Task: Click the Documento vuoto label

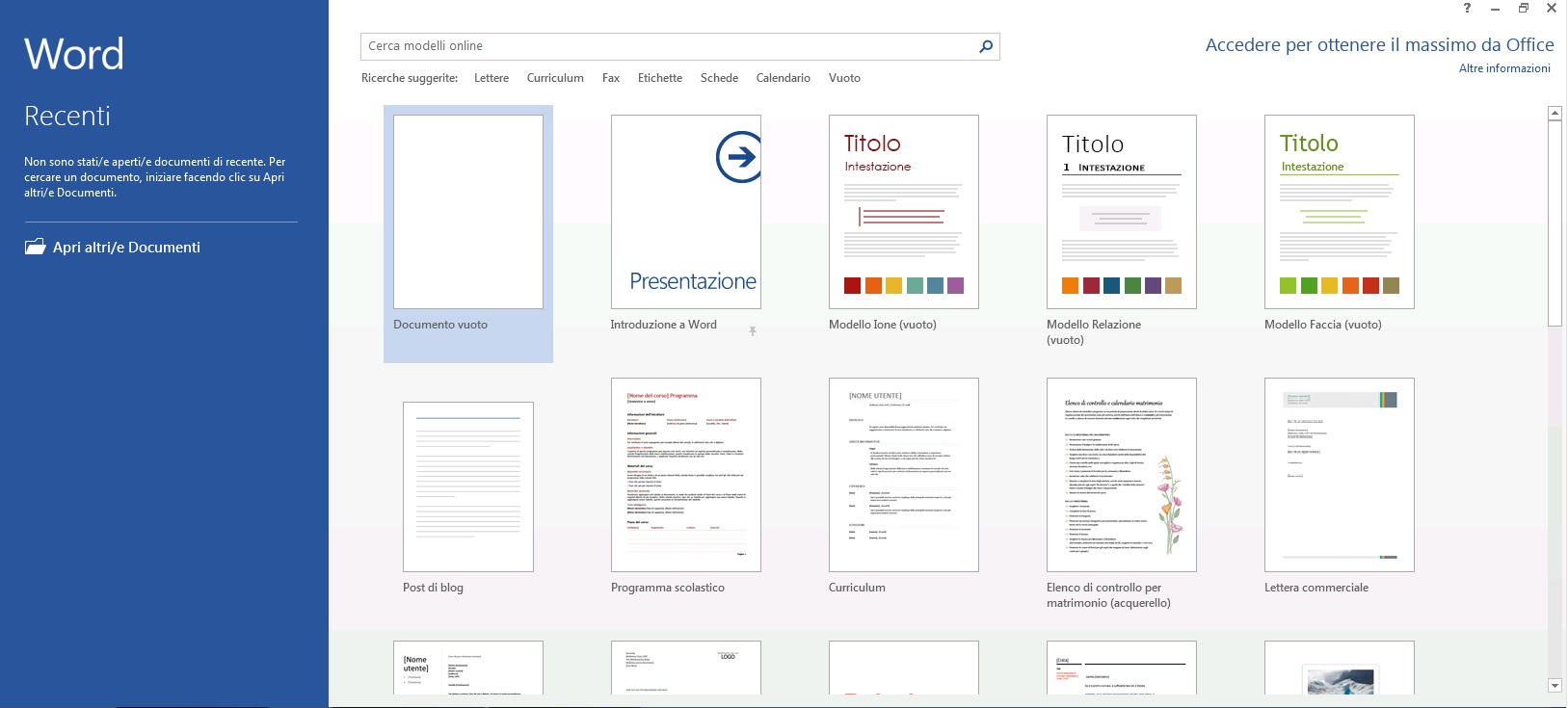Action: 440,325
